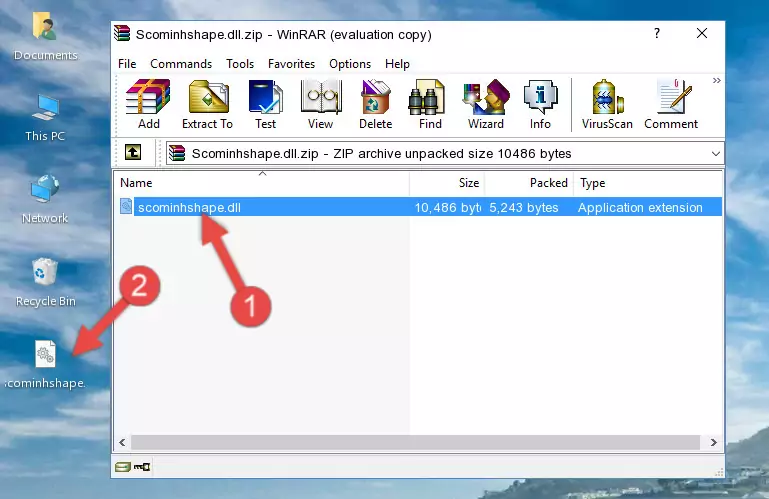Select the This PC desktop icon
The image size is (769, 499).
point(45,118)
